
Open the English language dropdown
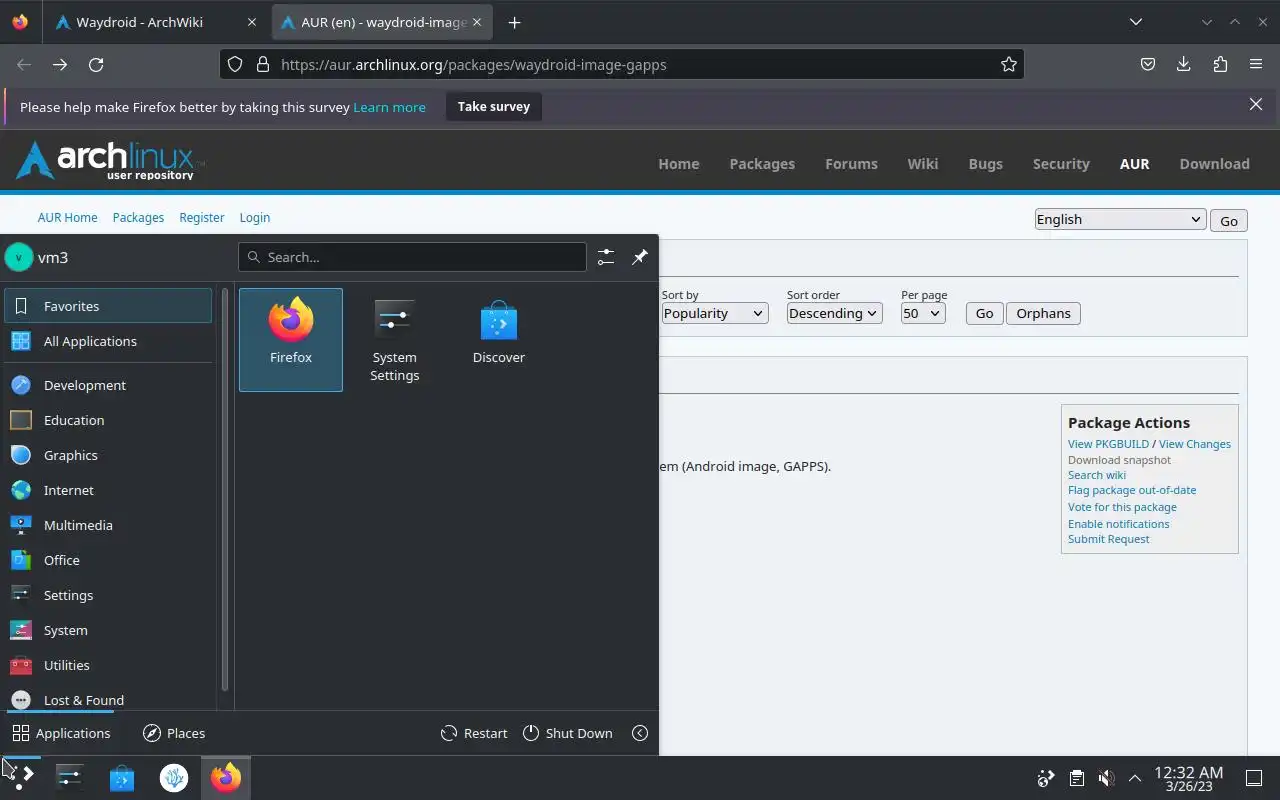coord(1120,220)
